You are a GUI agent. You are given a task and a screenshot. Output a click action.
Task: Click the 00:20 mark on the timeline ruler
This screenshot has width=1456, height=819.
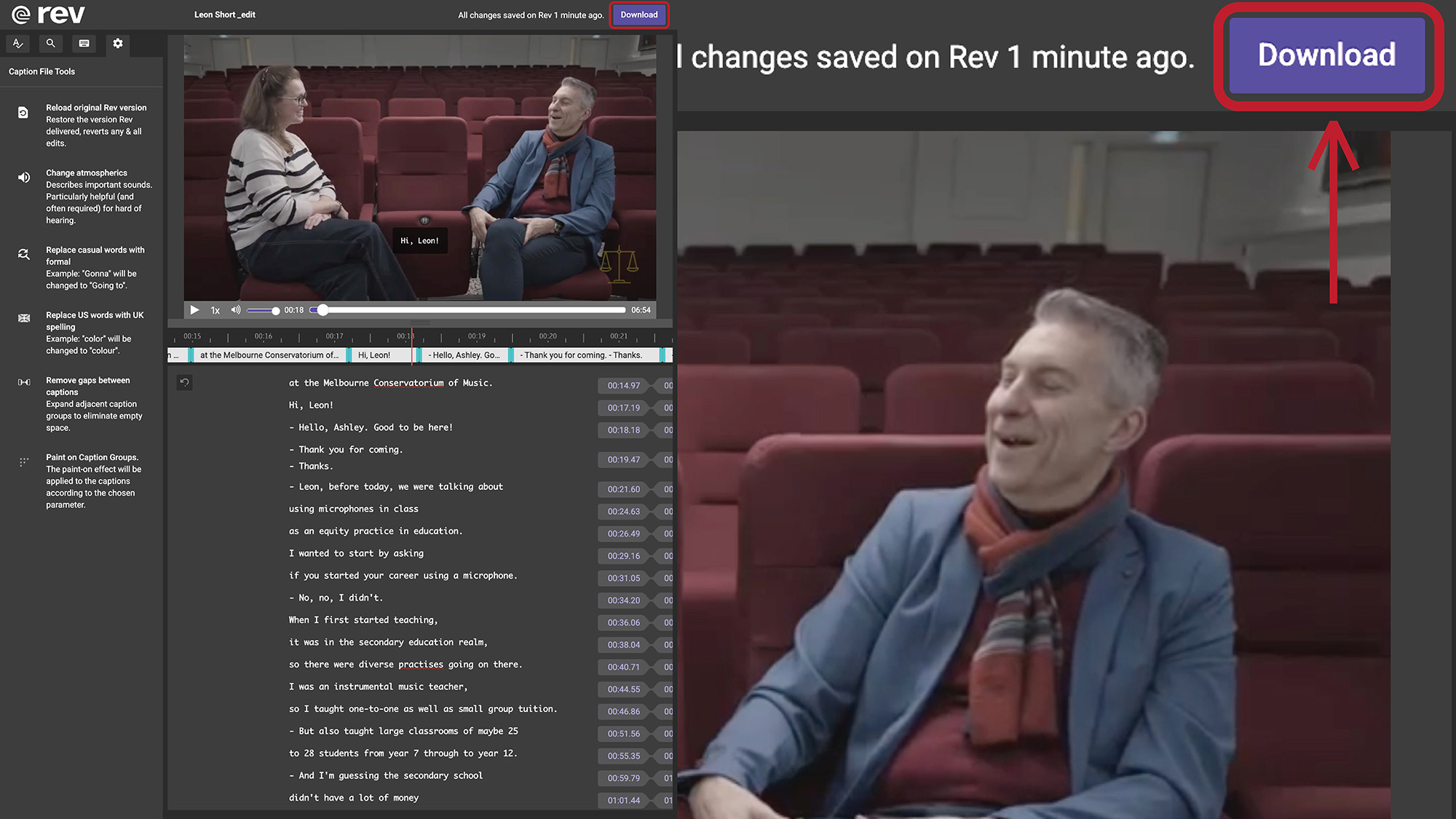(547, 336)
